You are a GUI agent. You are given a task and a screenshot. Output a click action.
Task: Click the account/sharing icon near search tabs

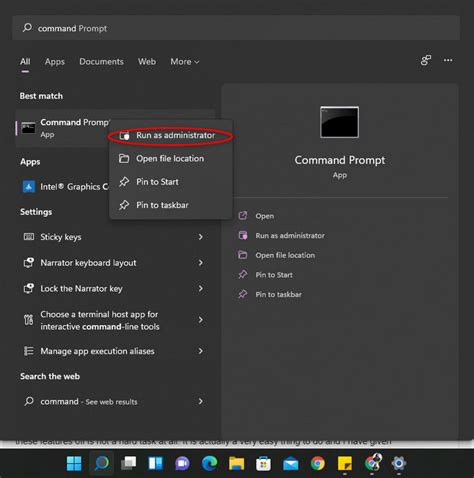pos(426,60)
